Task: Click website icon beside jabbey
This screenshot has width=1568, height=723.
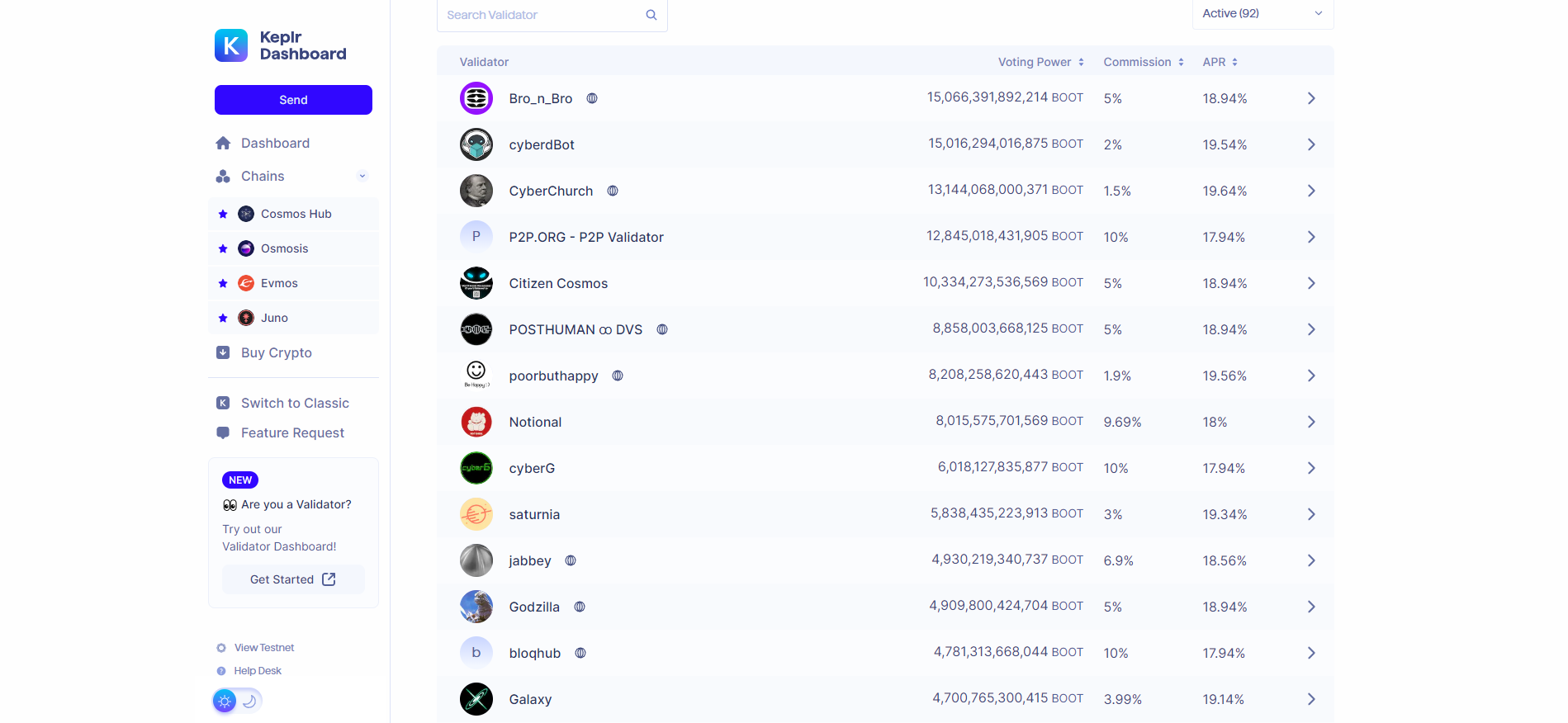Action: tap(571, 560)
